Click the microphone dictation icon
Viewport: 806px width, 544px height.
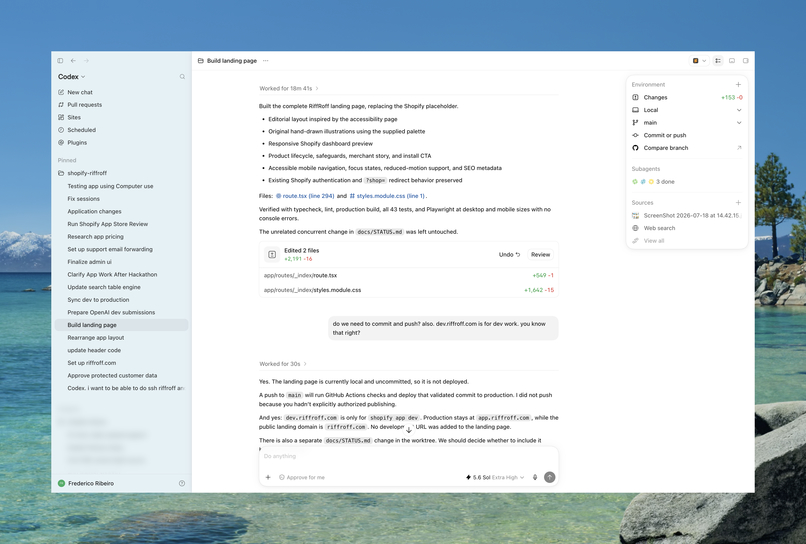point(535,477)
